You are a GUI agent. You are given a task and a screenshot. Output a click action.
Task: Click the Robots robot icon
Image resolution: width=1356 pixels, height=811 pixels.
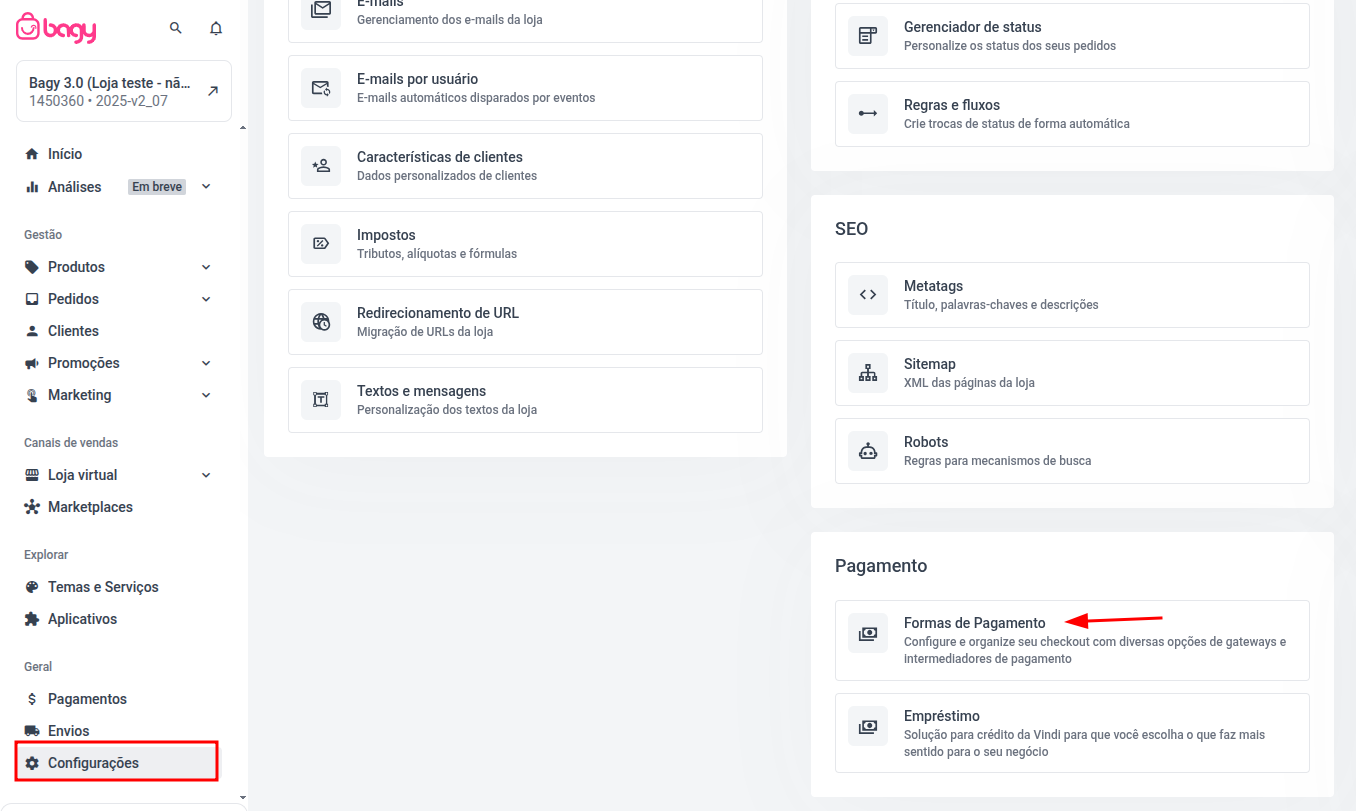[867, 451]
